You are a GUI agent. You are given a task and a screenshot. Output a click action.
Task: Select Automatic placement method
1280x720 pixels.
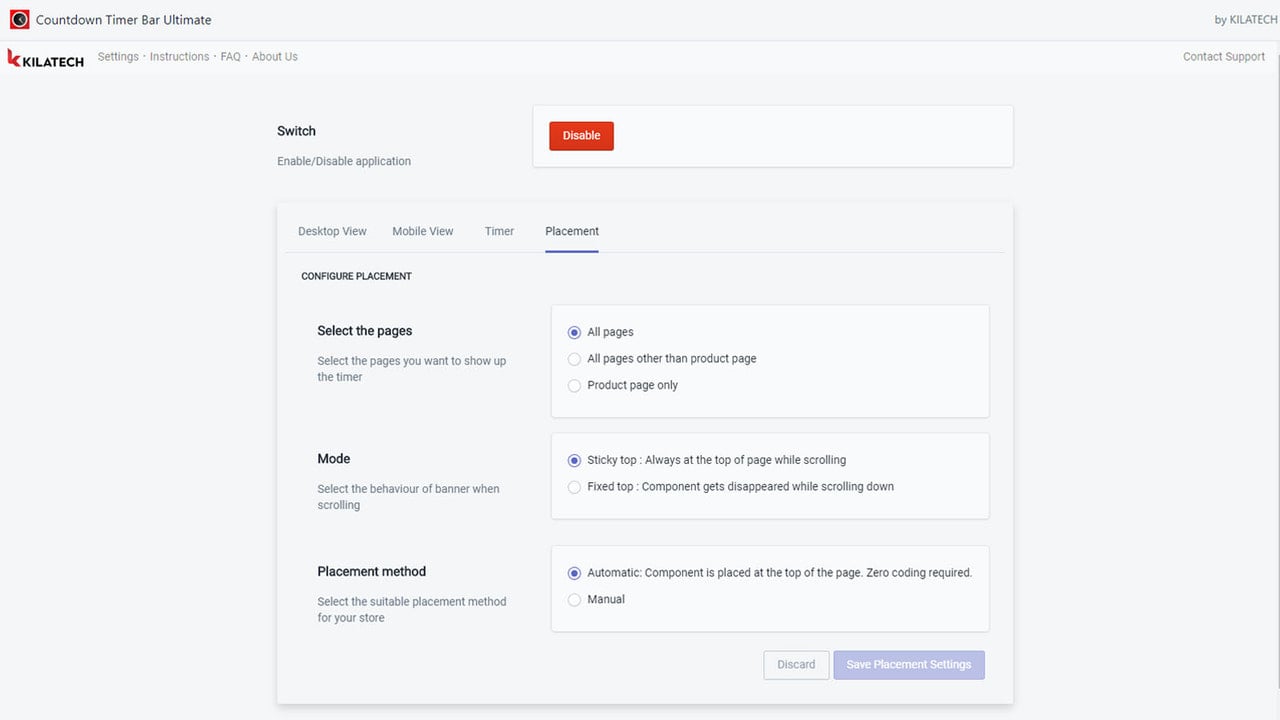tap(574, 573)
